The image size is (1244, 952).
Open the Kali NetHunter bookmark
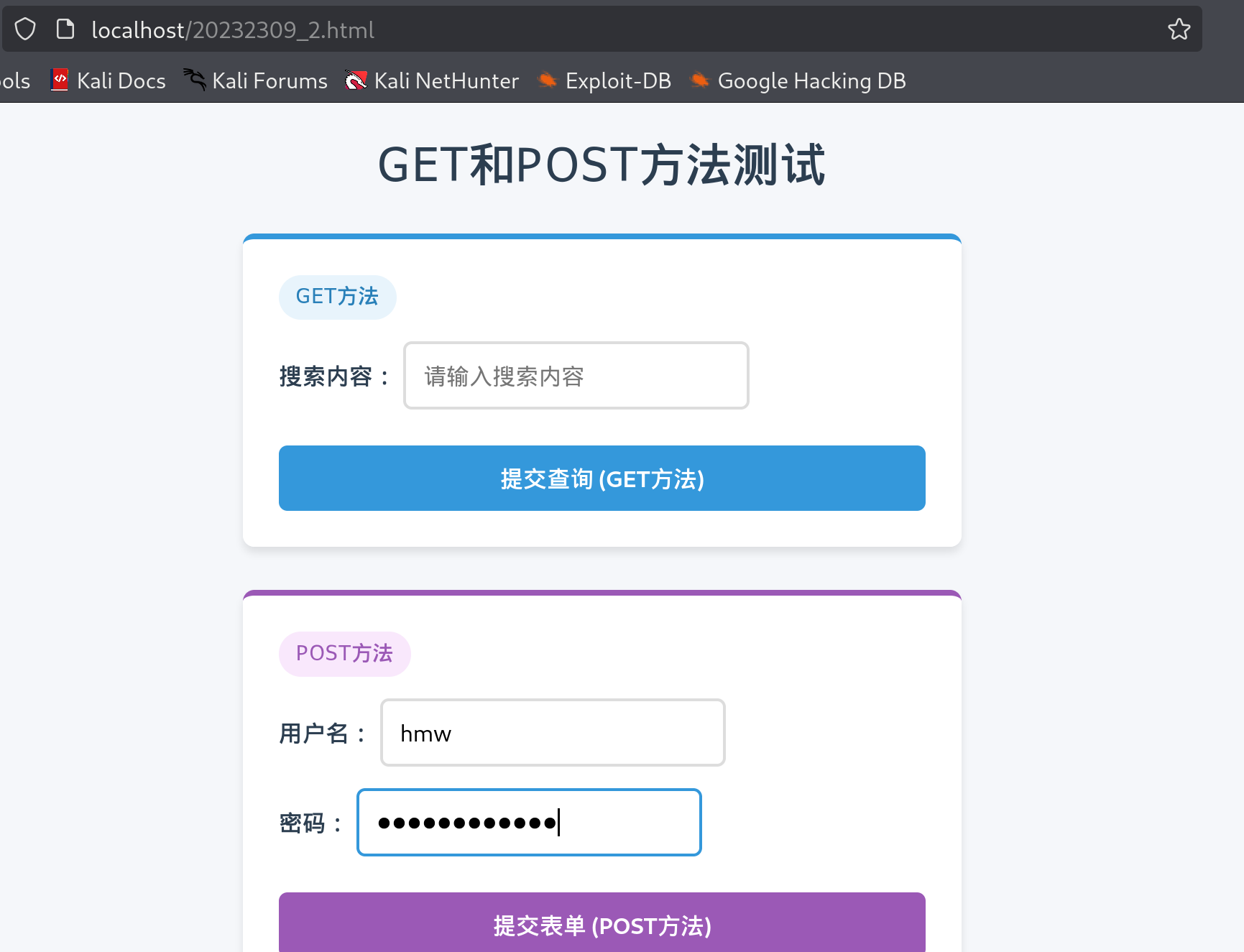pyautogui.click(x=432, y=80)
